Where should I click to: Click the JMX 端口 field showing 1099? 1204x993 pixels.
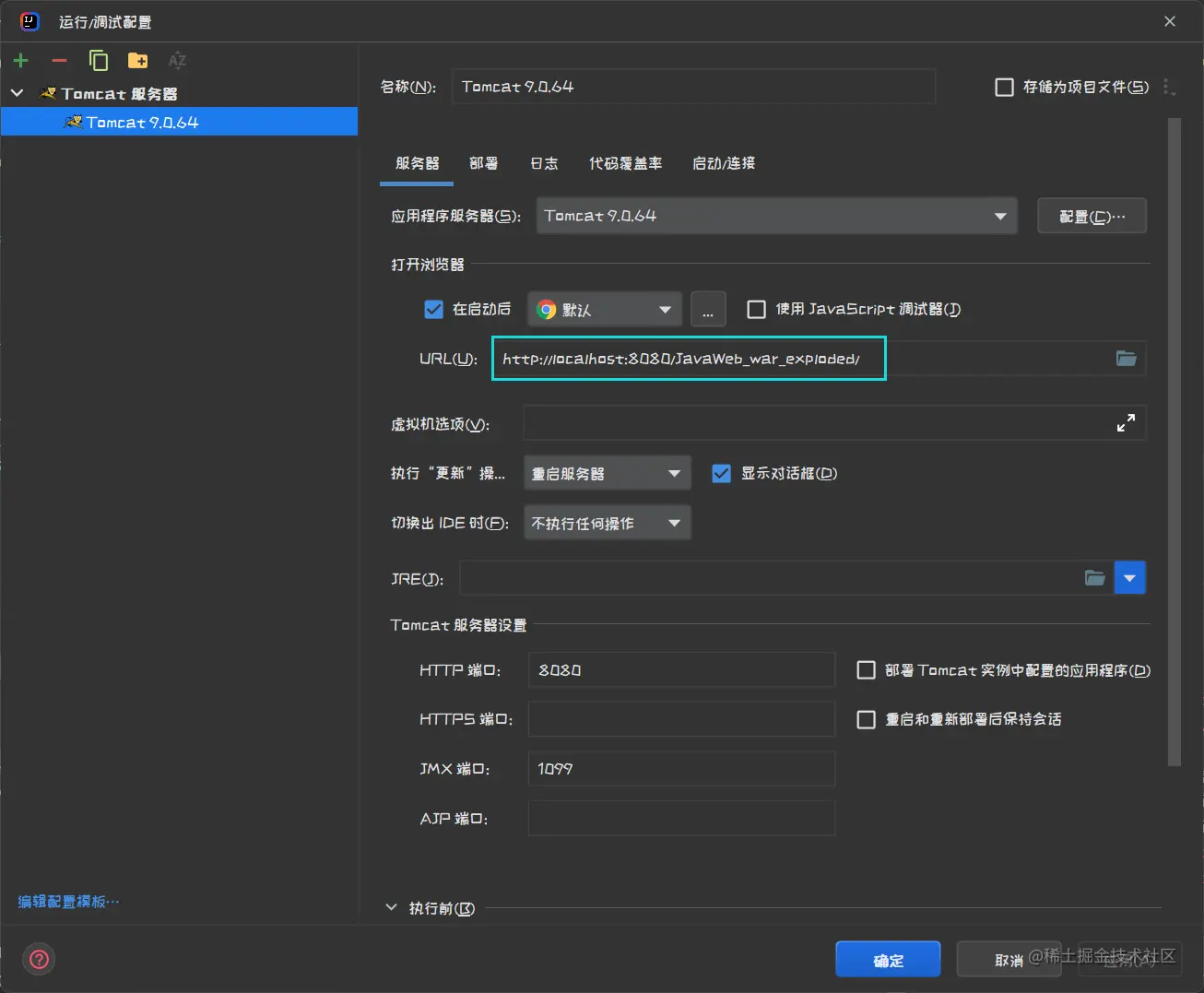681,769
